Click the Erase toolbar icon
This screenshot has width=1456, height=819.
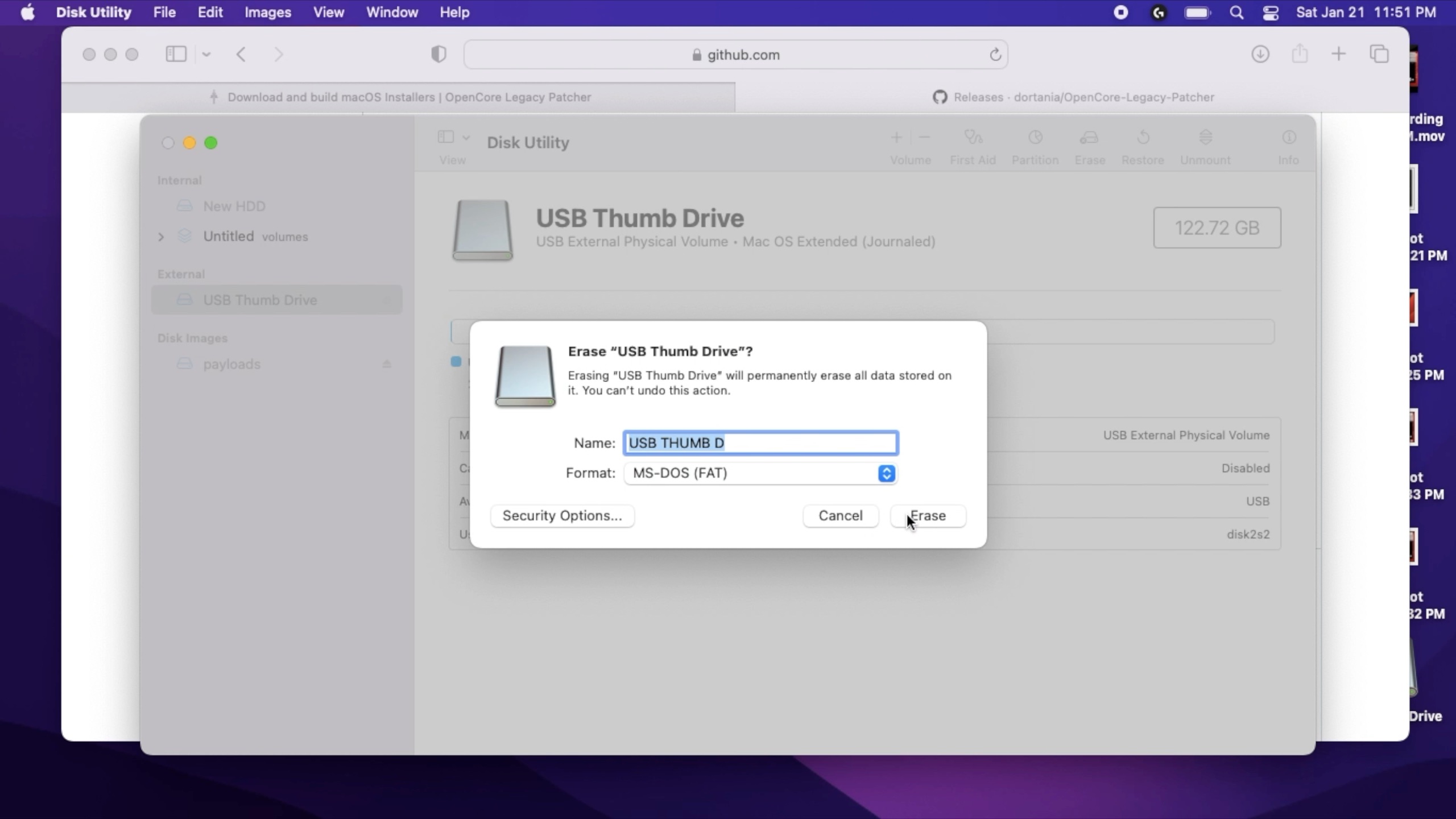[x=1089, y=137]
